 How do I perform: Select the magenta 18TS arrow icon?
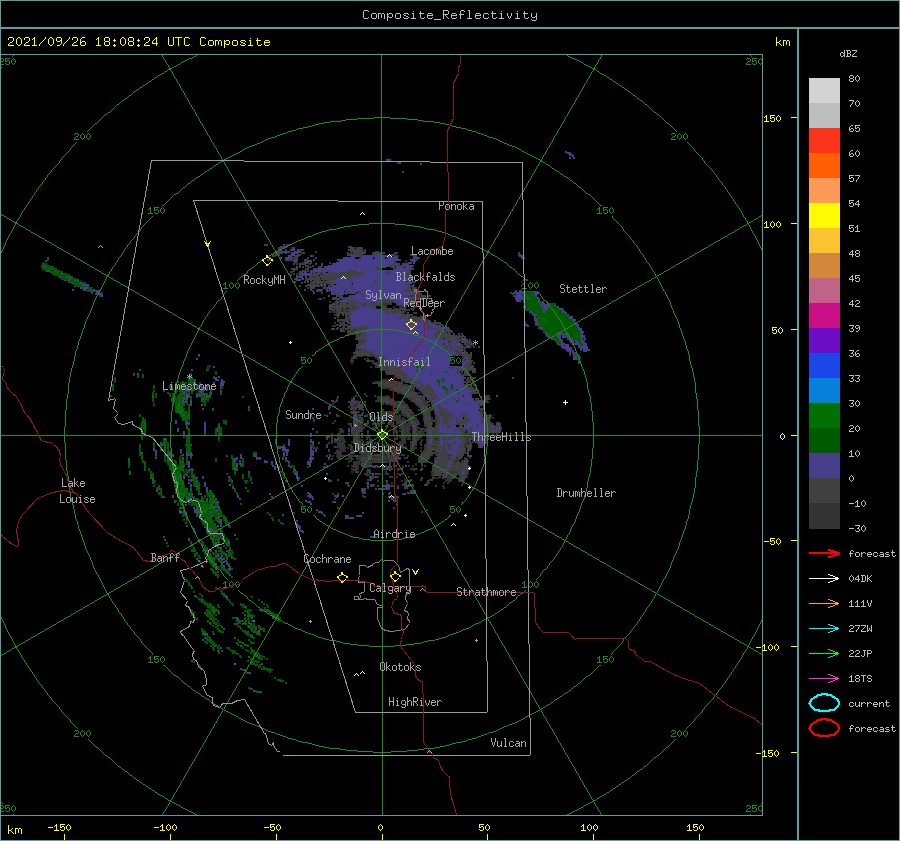(x=824, y=679)
